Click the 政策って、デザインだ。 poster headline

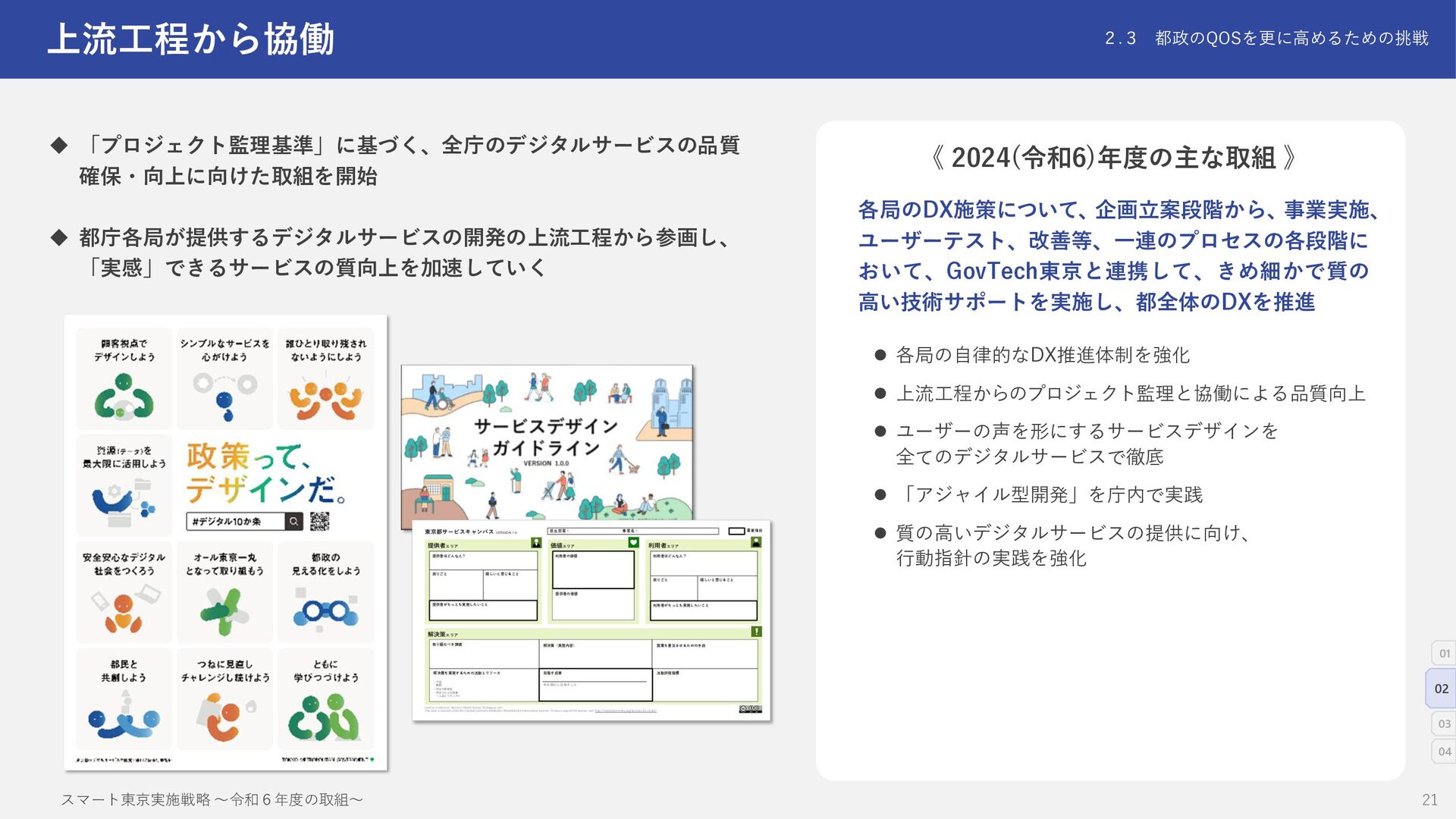coord(265,472)
